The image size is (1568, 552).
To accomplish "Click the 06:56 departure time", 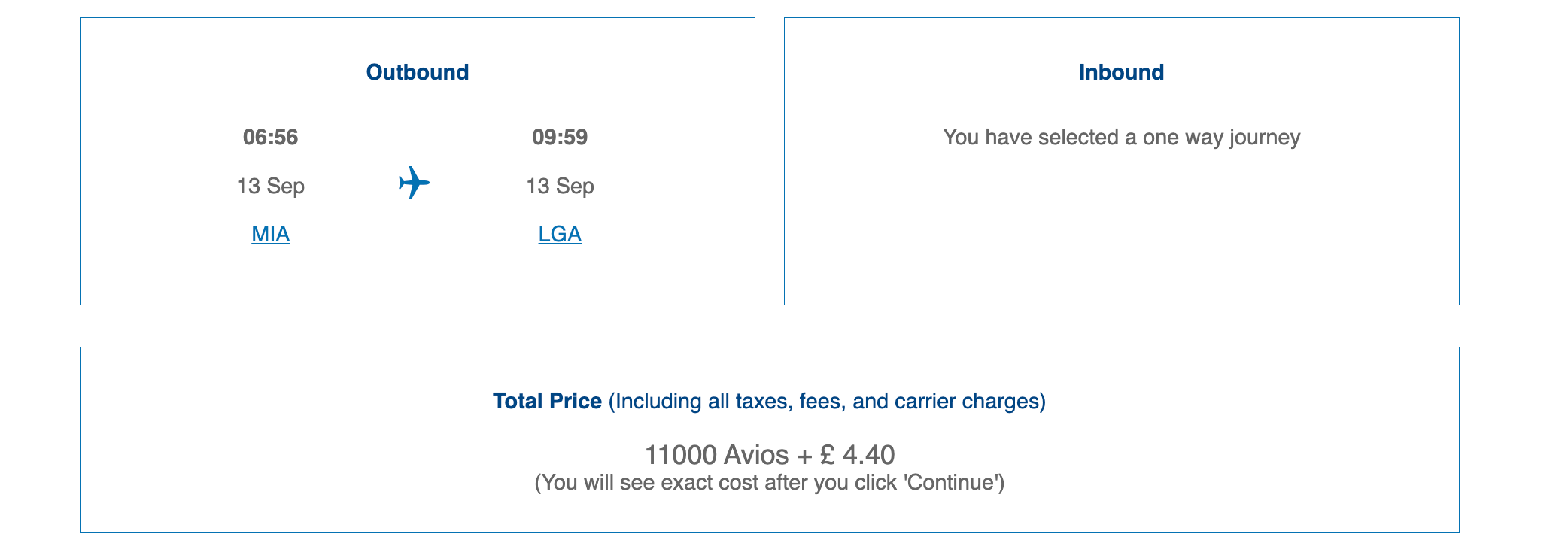I will (270, 137).
